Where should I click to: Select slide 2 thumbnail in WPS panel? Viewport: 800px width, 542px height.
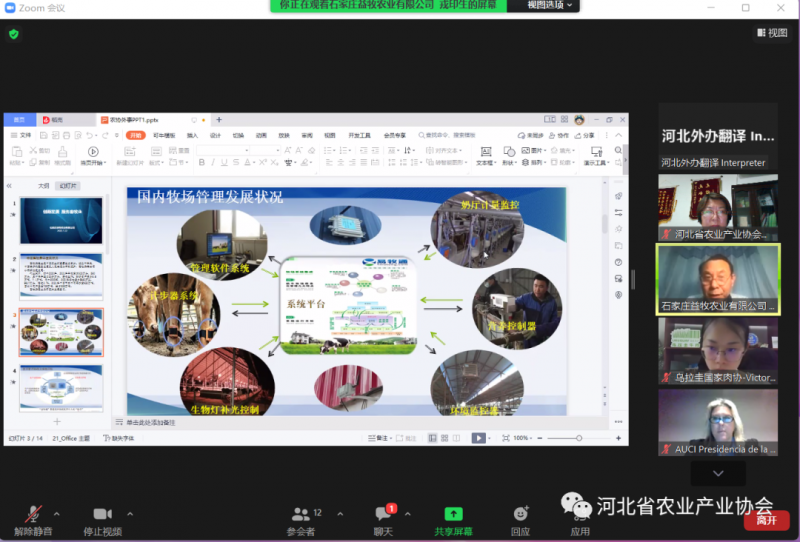(x=61, y=276)
